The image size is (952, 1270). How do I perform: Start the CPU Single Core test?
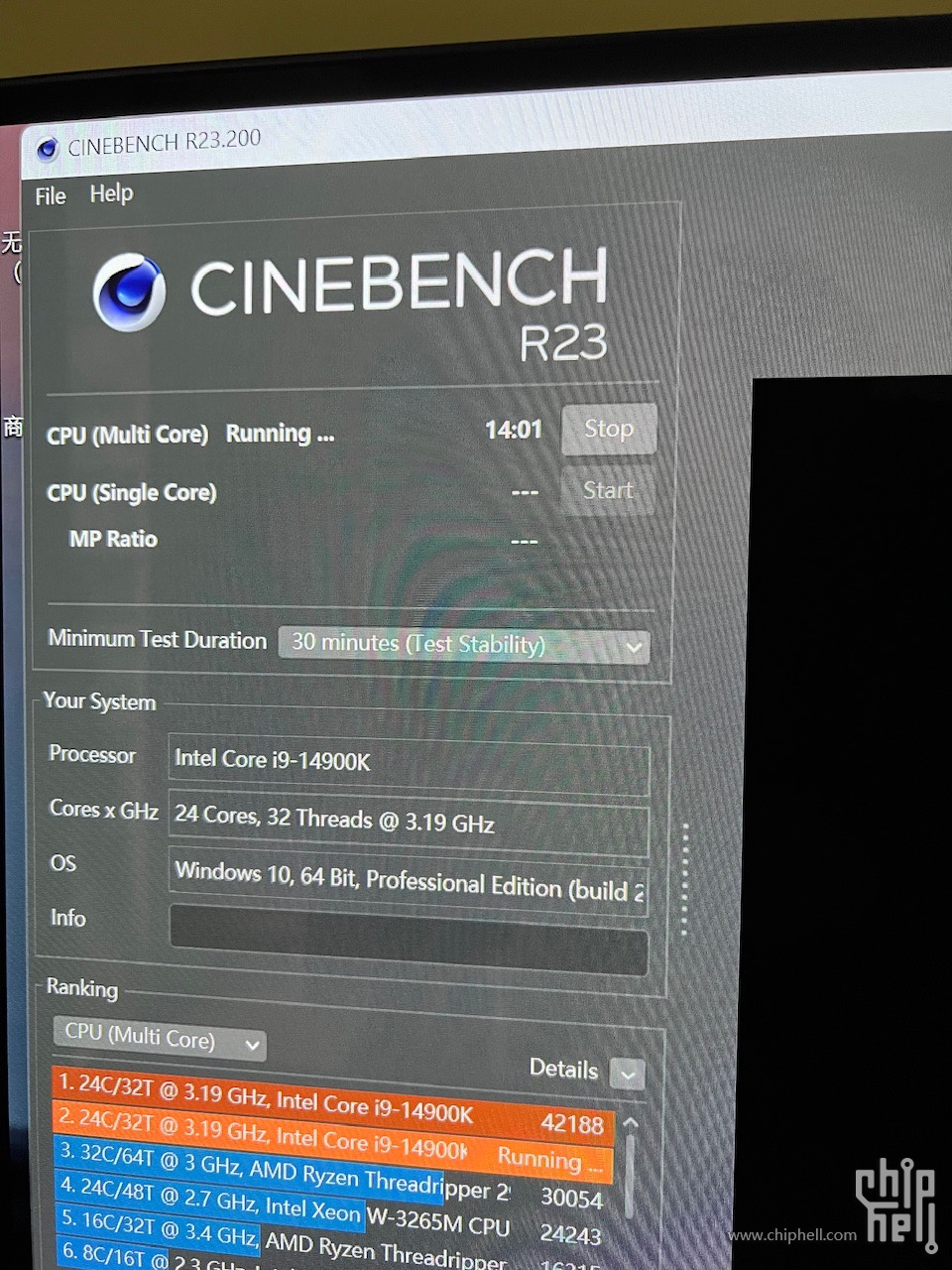608,490
